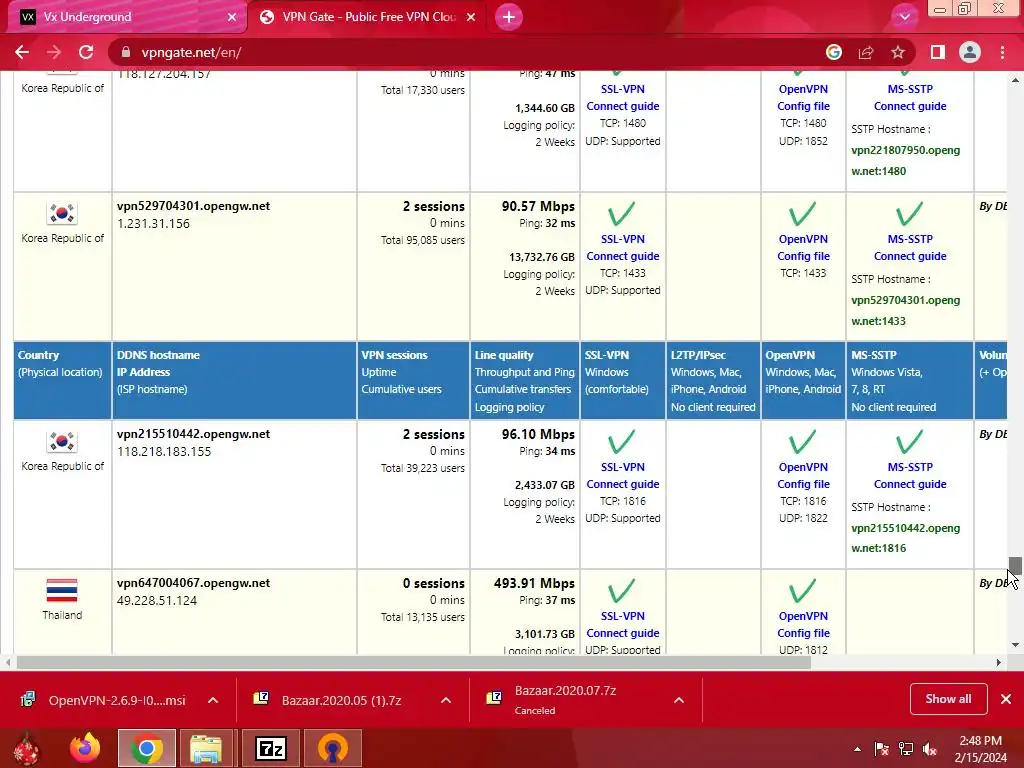1024x768 pixels.
Task: Click IP address 118.218.183.155
Action: pos(164,451)
